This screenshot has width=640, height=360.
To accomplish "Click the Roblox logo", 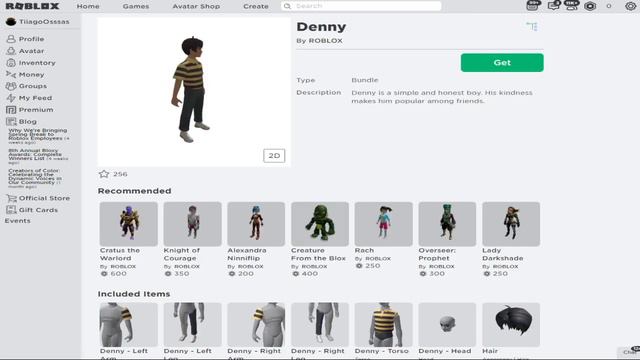I will coord(32,6).
